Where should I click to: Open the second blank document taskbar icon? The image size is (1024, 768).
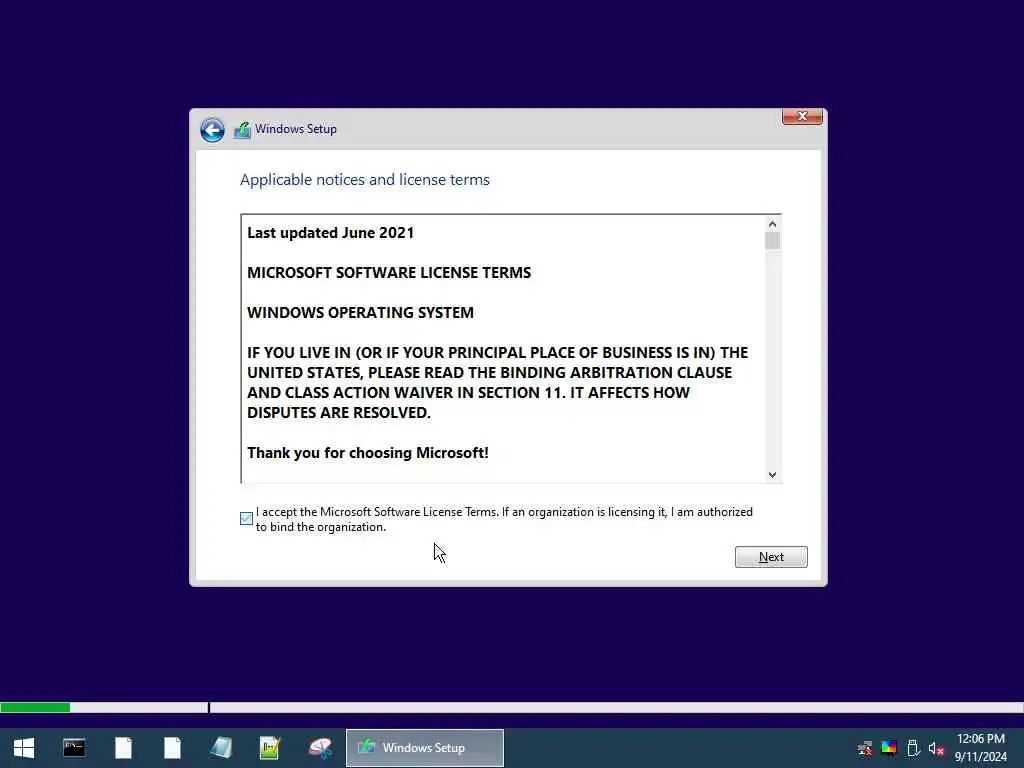pyautogui.click(x=172, y=748)
